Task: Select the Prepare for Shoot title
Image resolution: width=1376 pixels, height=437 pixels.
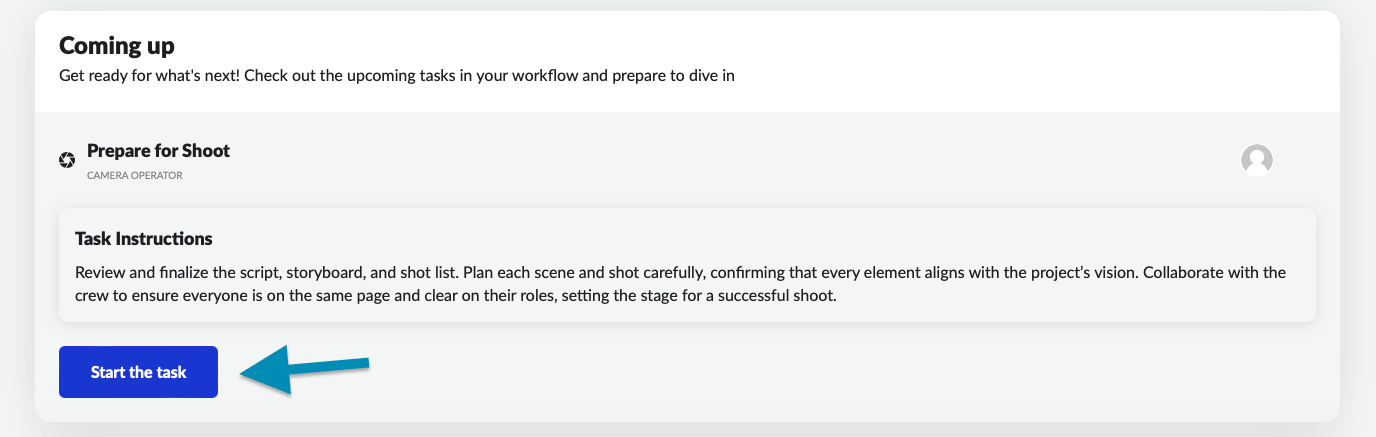Action: coord(158,151)
